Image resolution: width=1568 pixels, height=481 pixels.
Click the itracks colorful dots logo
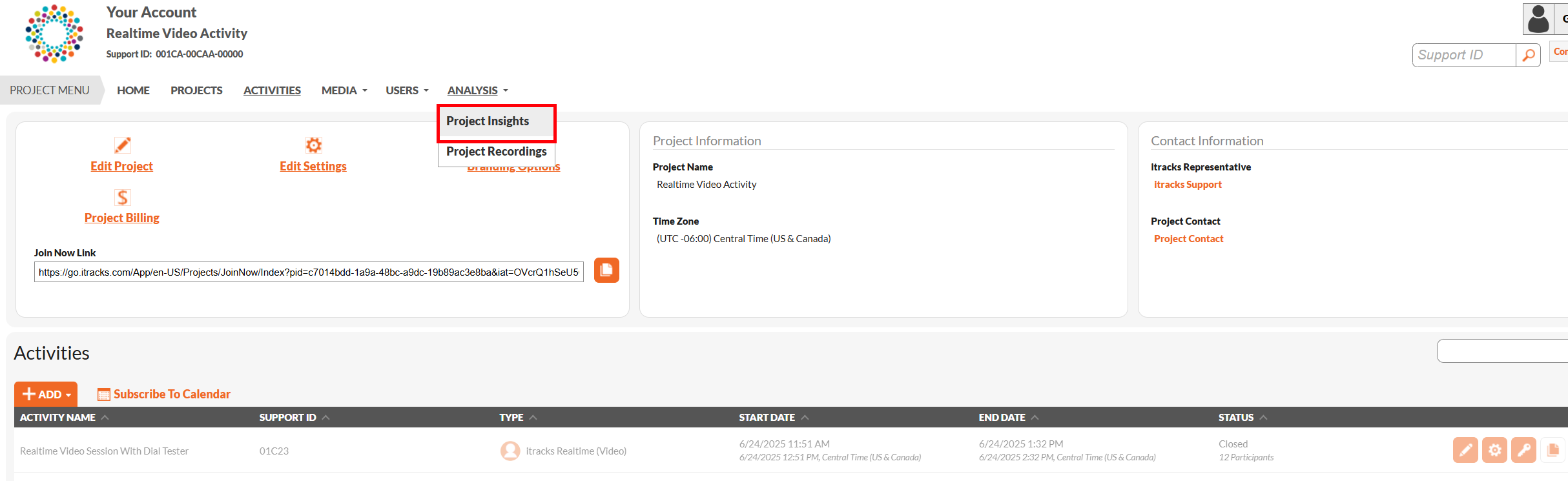(x=54, y=34)
